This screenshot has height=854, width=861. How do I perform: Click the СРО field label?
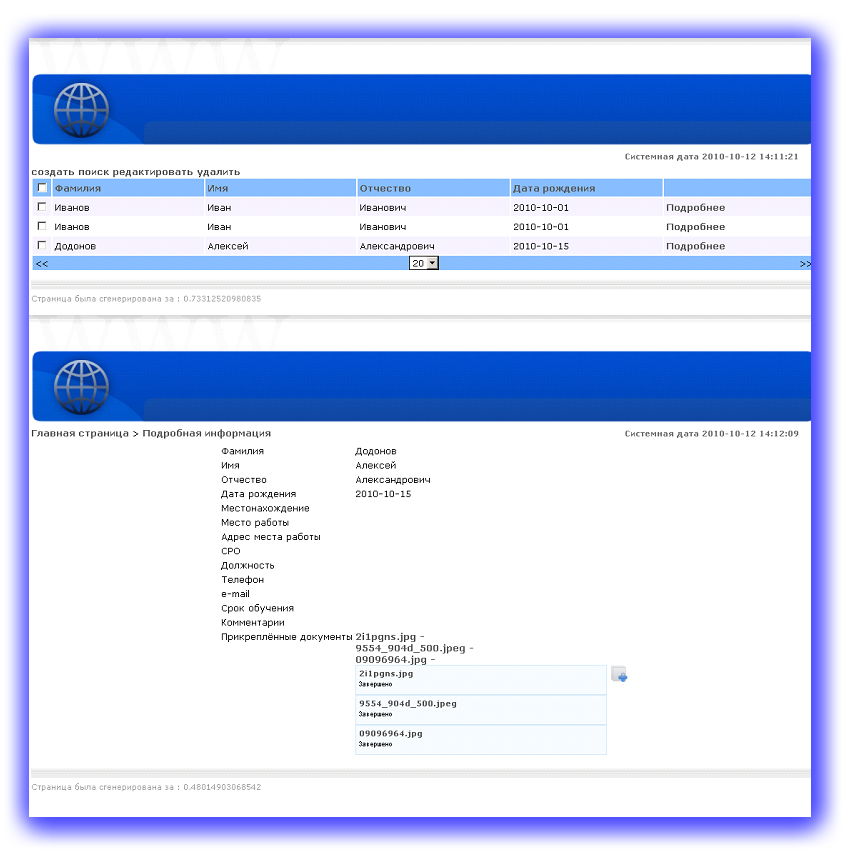coord(231,551)
